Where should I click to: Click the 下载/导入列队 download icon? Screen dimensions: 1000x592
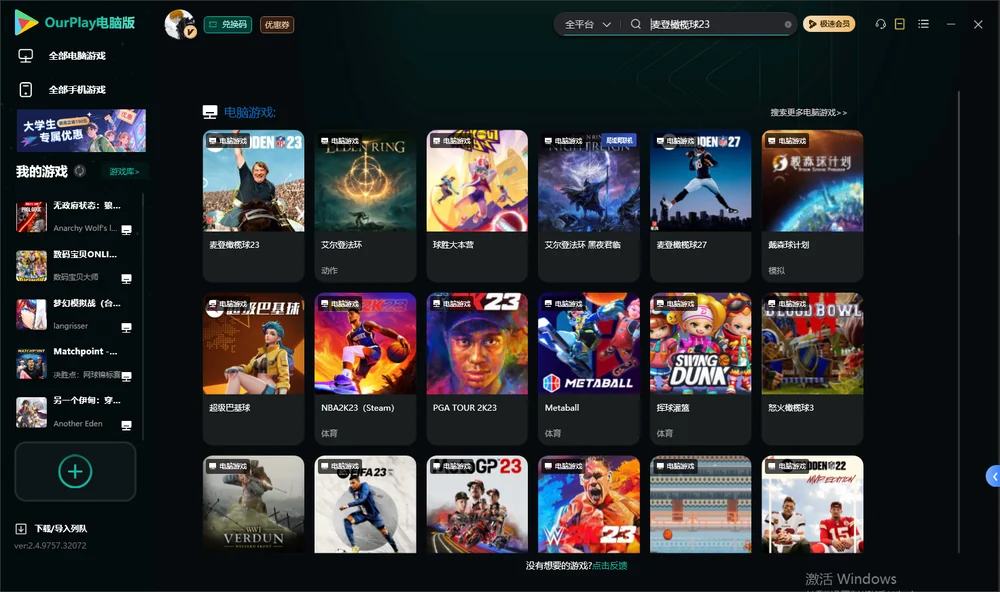[x=21, y=528]
